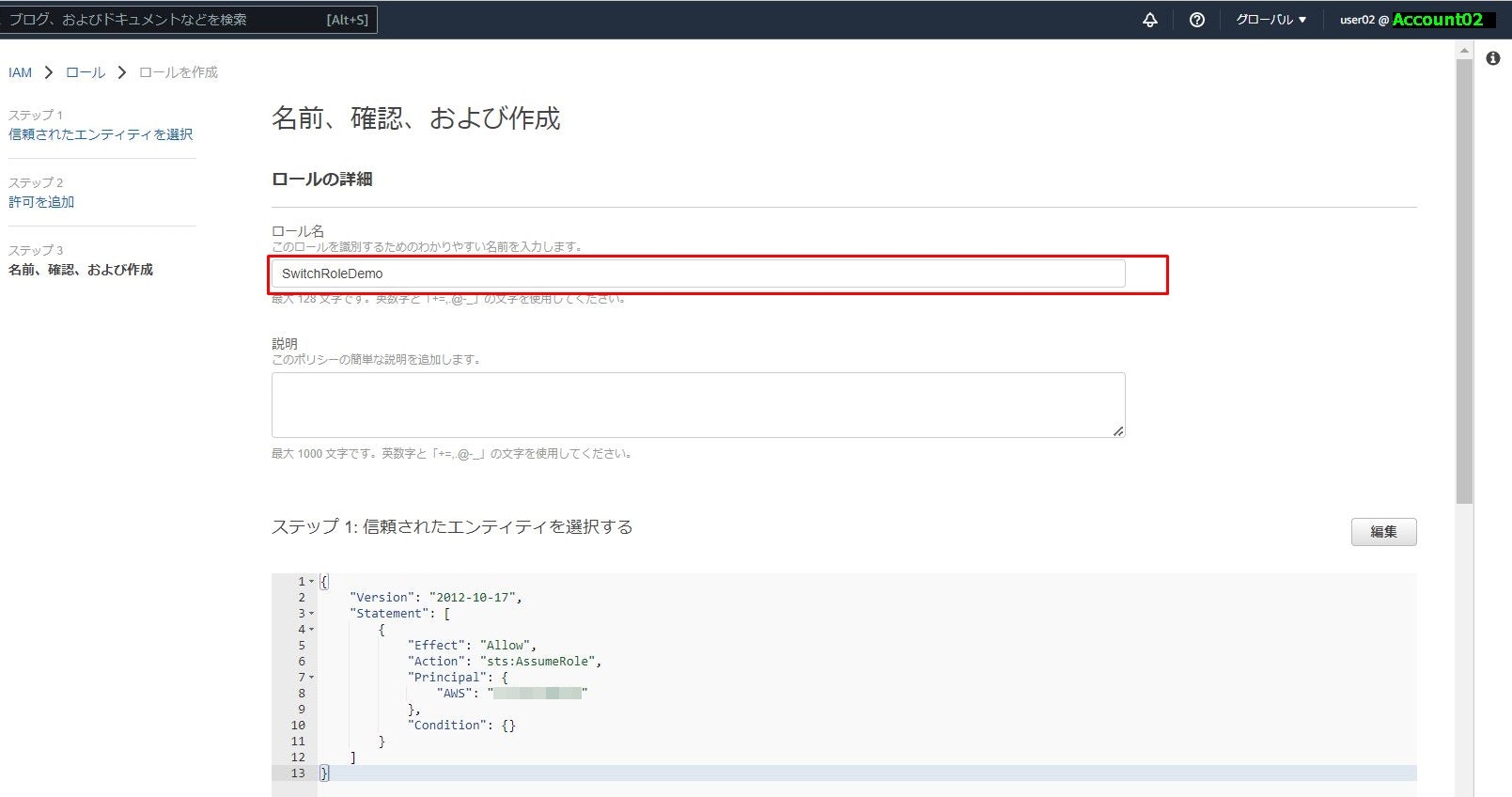Click the ロールの詳細 section heading
The height and width of the screenshot is (797, 1512).
[322, 180]
